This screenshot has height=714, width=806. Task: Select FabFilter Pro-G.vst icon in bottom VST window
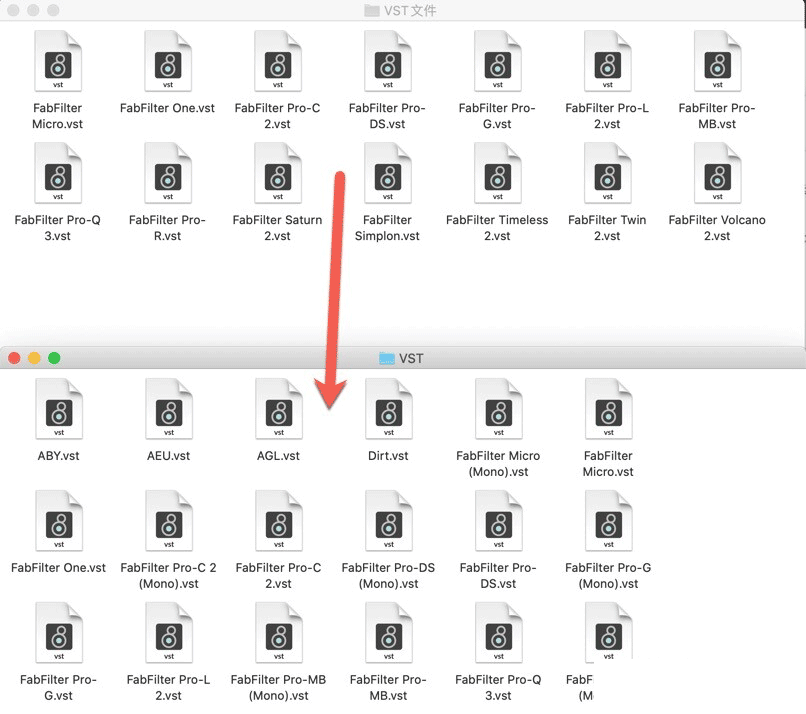[59, 633]
